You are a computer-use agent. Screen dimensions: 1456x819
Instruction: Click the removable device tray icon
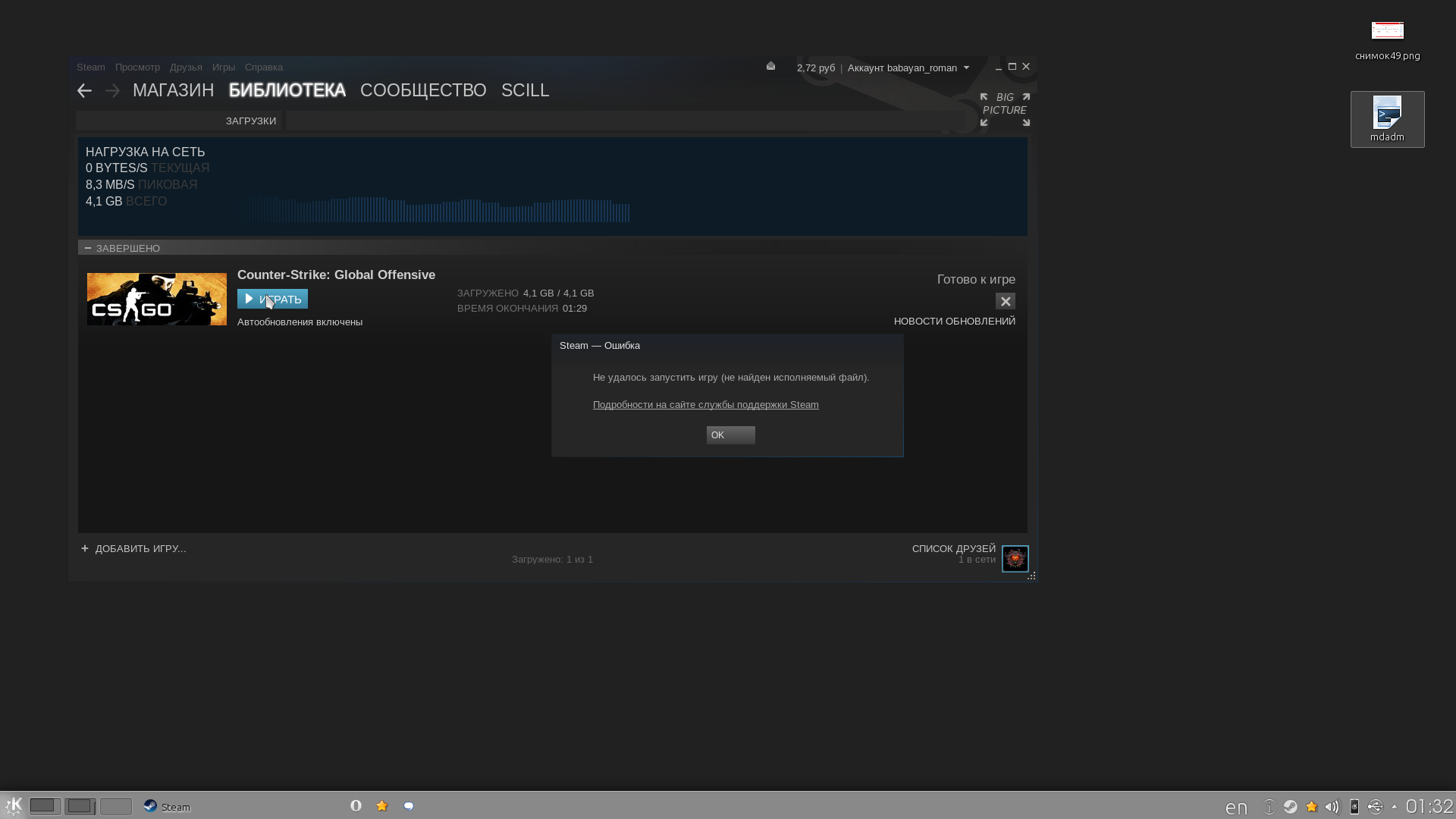[x=1354, y=807]
